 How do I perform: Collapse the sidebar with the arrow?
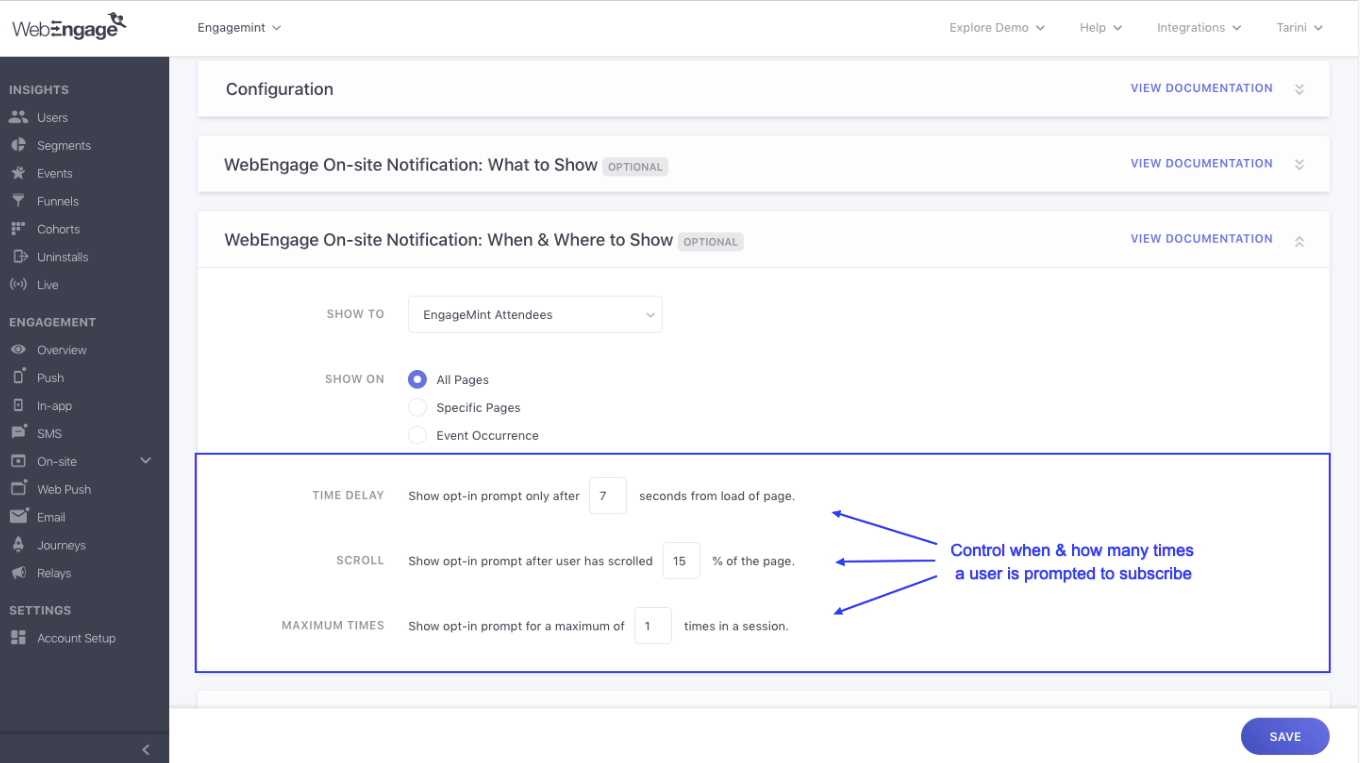145,749
